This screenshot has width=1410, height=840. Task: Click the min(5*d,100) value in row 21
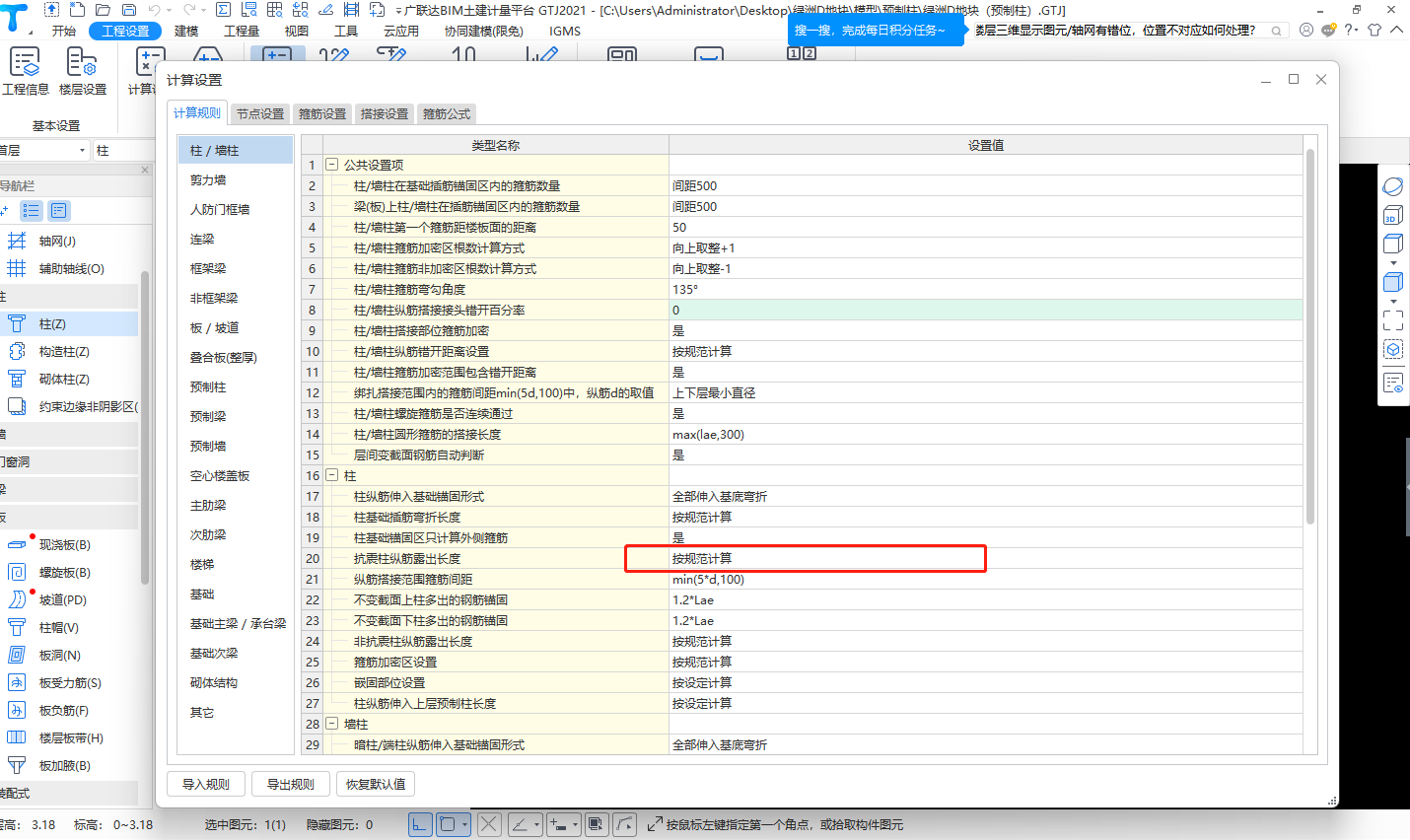[986, 579]
